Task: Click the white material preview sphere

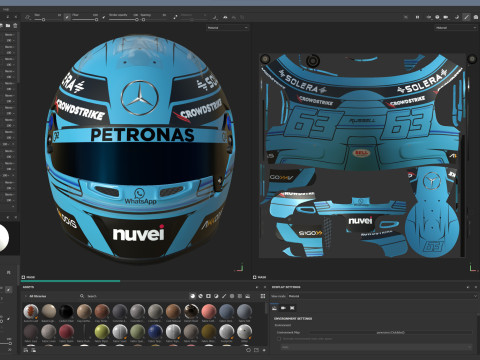Action: [x=3, y=238]
